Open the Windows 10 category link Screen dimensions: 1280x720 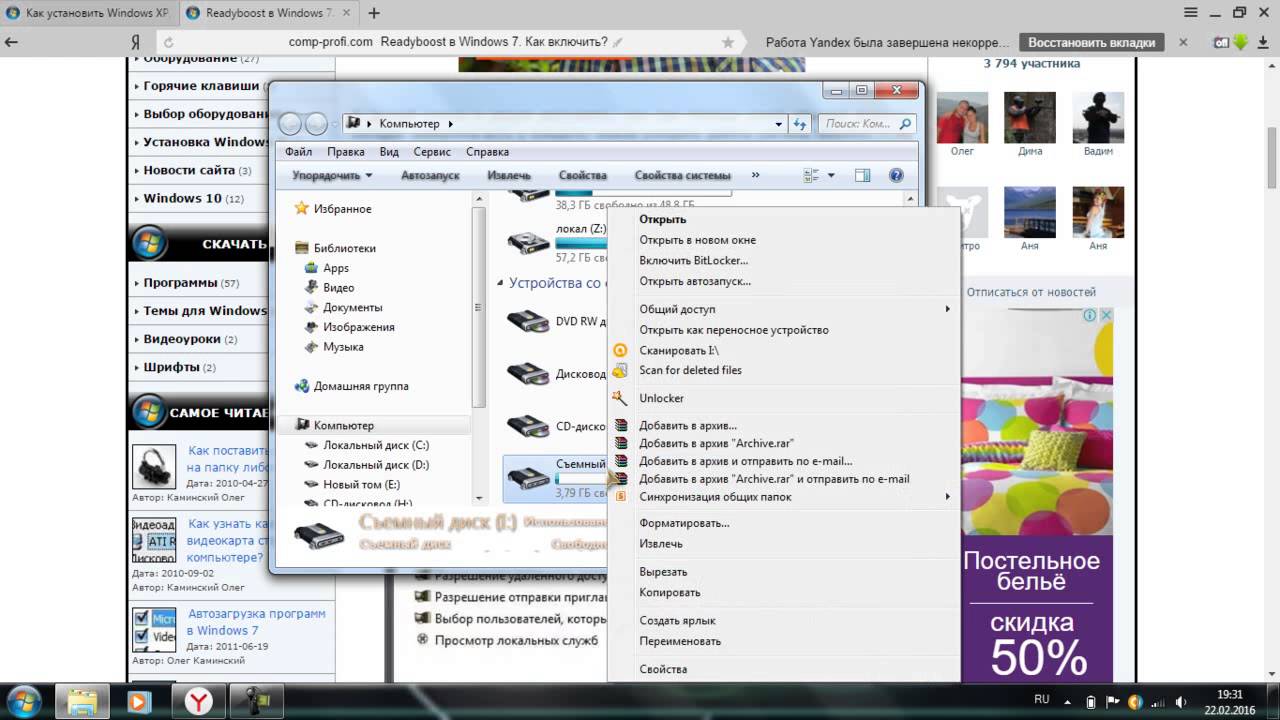[183, 198]
